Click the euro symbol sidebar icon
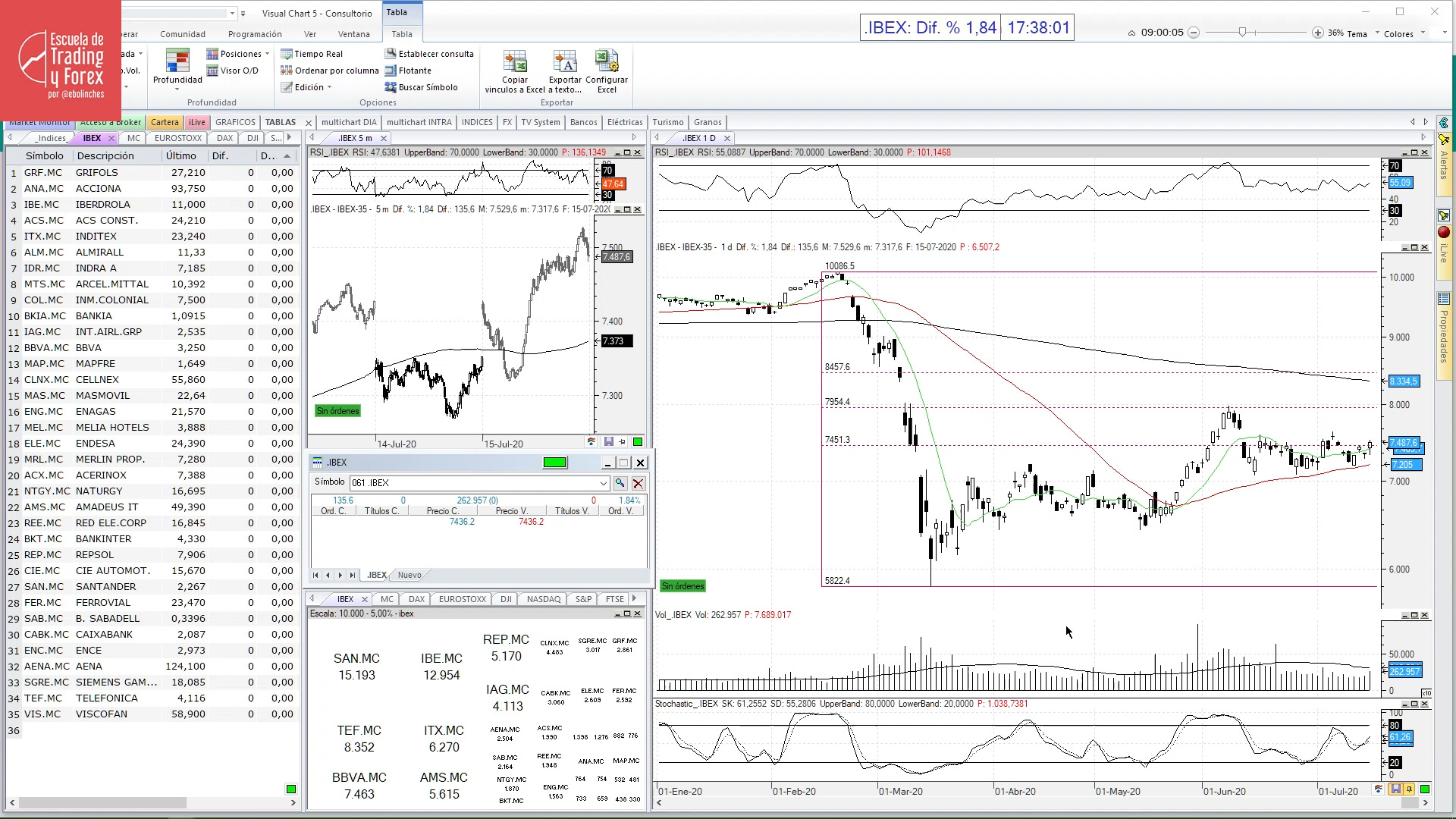Image resolution: width=1456 pixels, height=819 pixels. pos(1444,123)
